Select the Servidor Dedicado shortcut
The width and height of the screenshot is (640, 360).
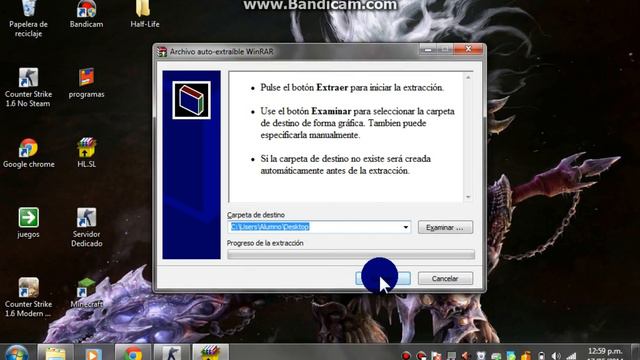pyautogui.click(x=86, y=228)
